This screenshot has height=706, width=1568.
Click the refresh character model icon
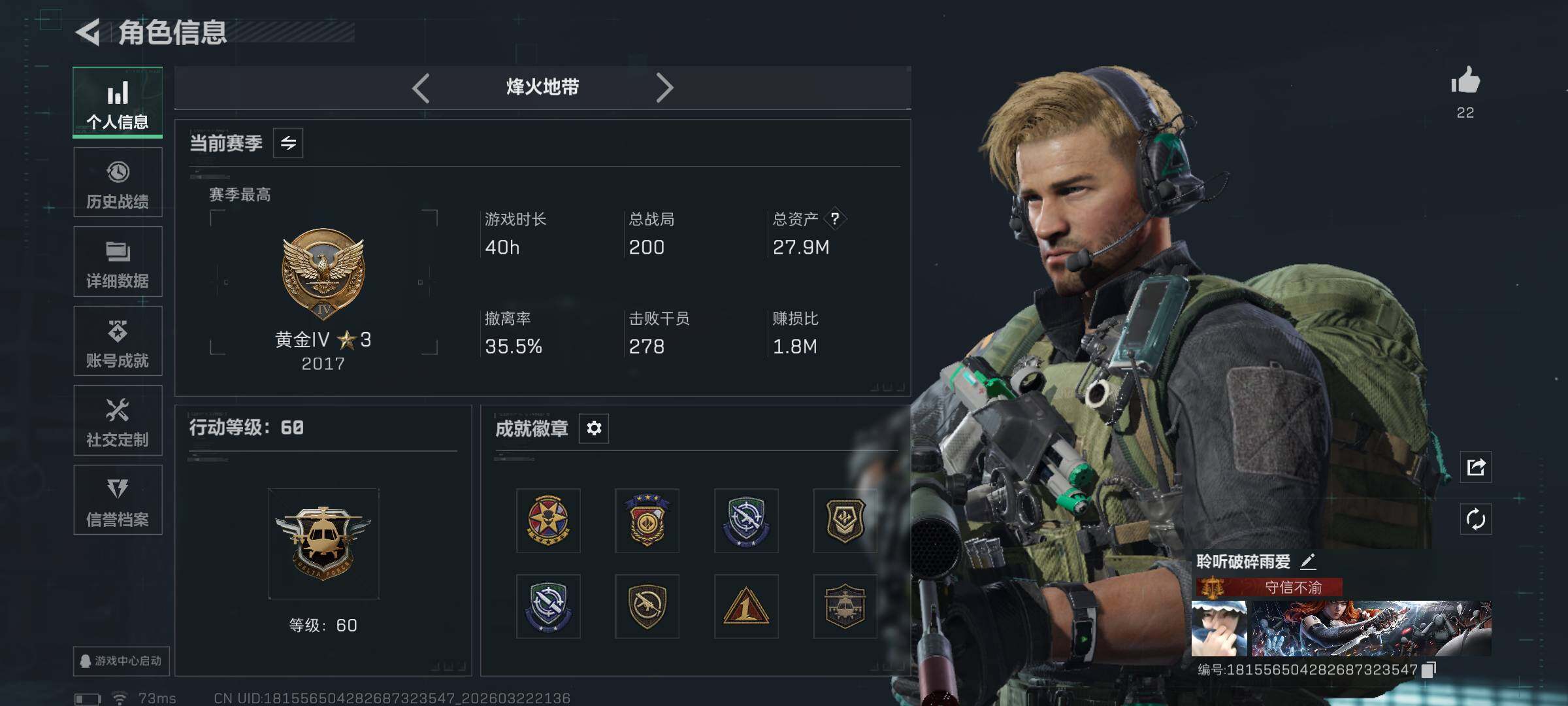(x=1475, y=520)
